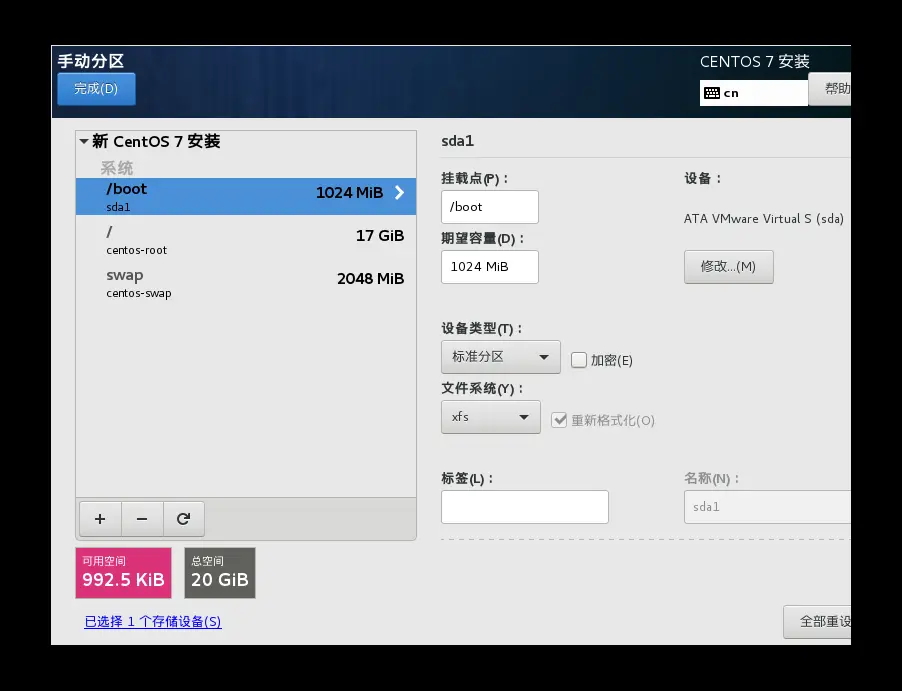
Task: Click the 修改...(M) modify device button
Action: [x=728, y=266]
